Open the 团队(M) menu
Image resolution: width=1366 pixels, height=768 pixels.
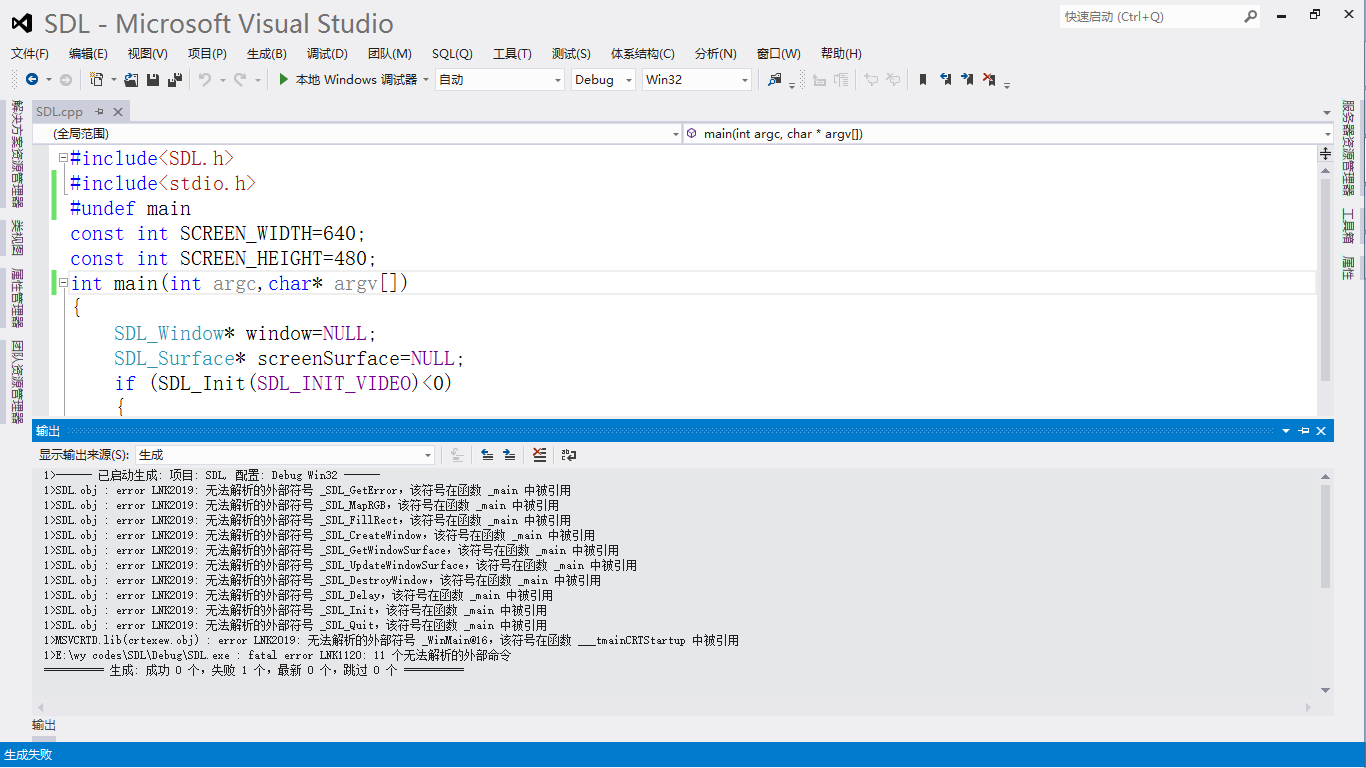click(x=389, y=53)
